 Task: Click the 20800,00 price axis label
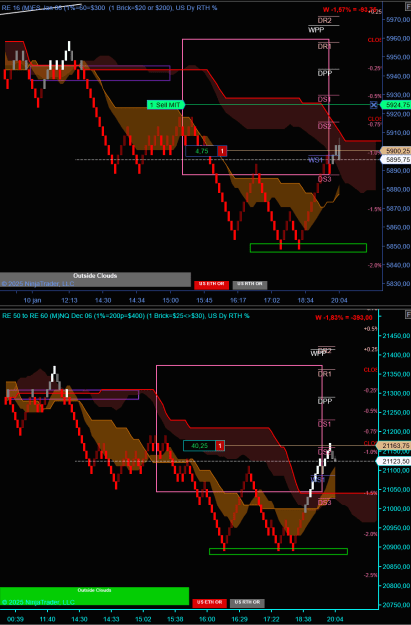click(x=397, y=586)
